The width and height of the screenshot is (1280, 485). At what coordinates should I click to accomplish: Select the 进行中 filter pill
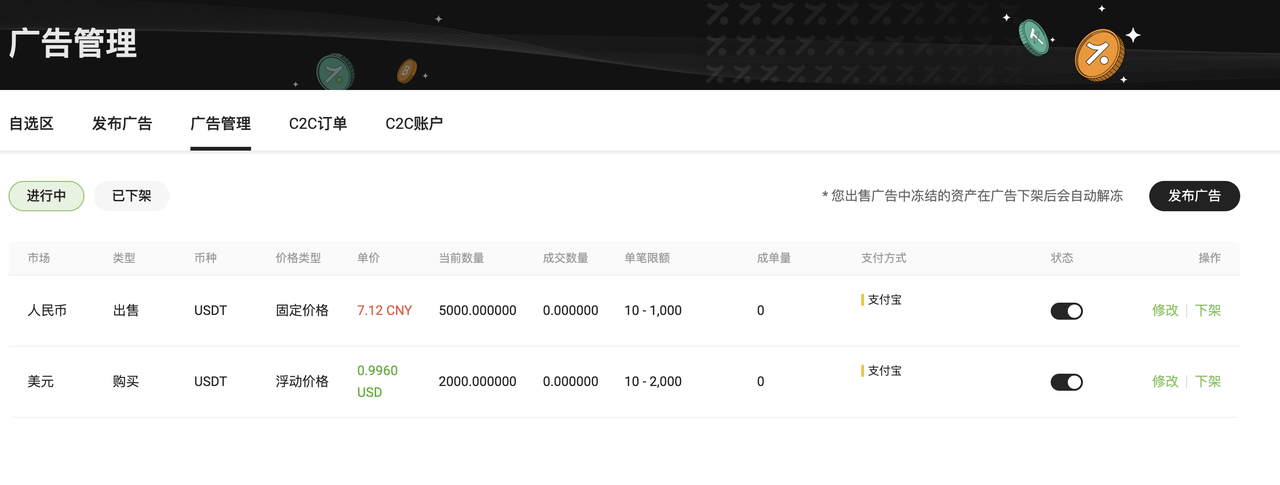point(46,196)
